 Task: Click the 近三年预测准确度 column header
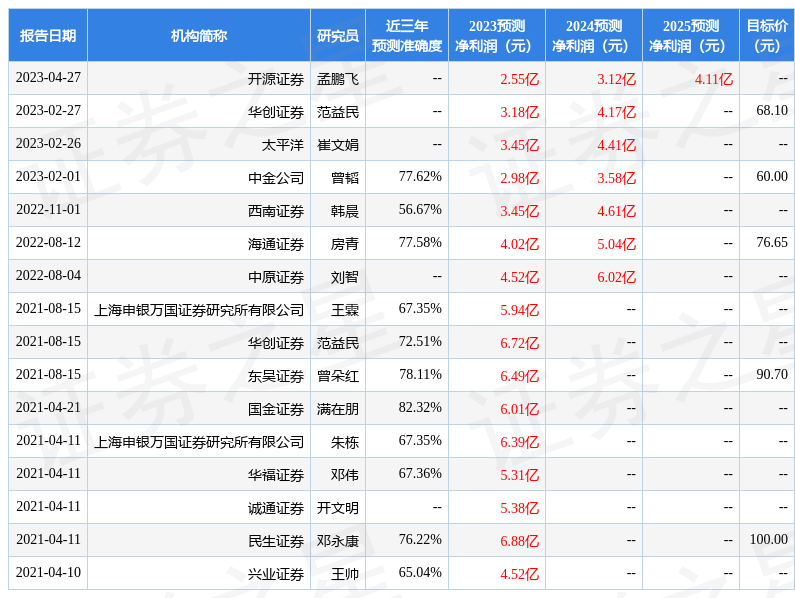tap(407, 36)
